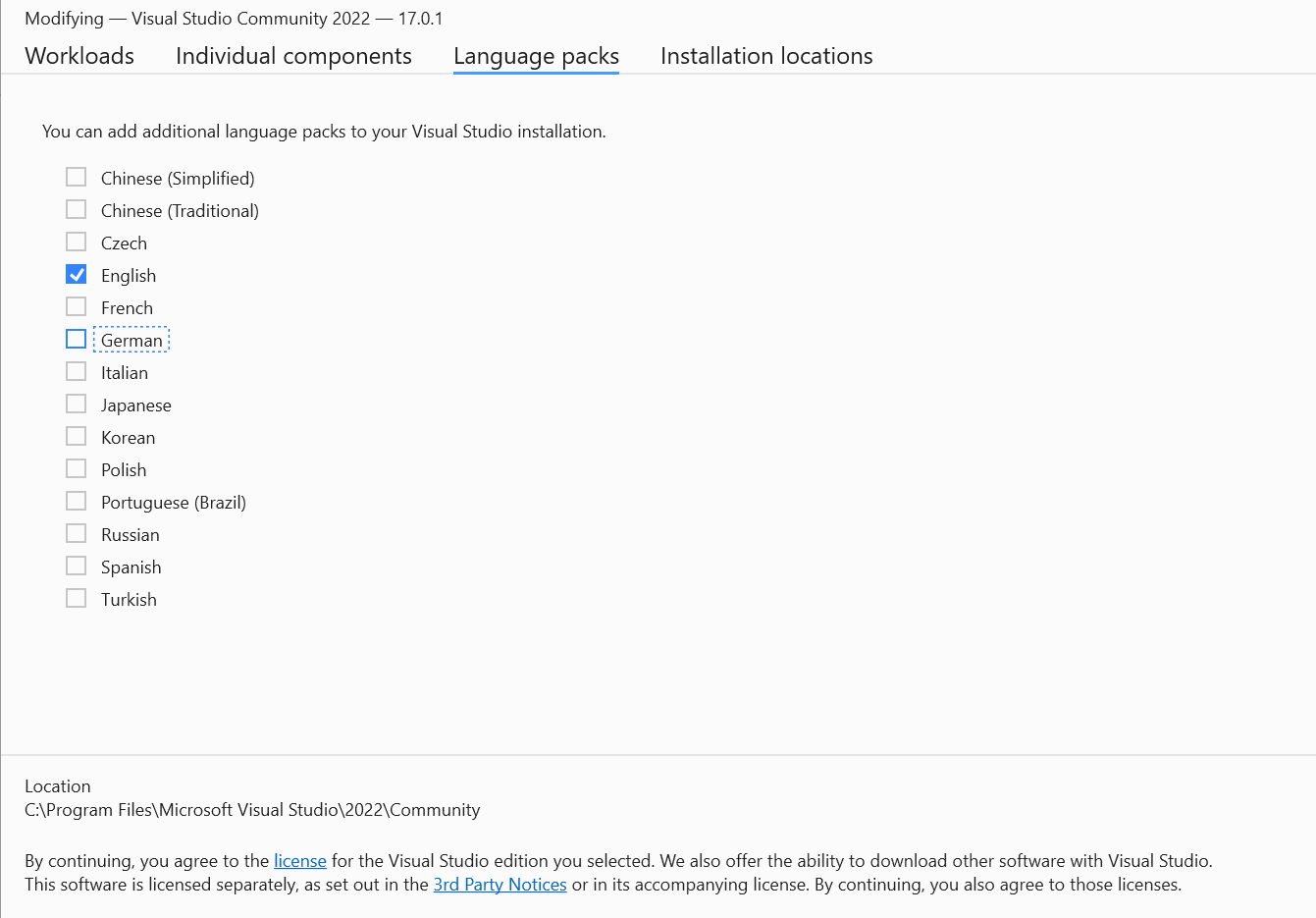Enable the Polish language pack

coord(76,468)
